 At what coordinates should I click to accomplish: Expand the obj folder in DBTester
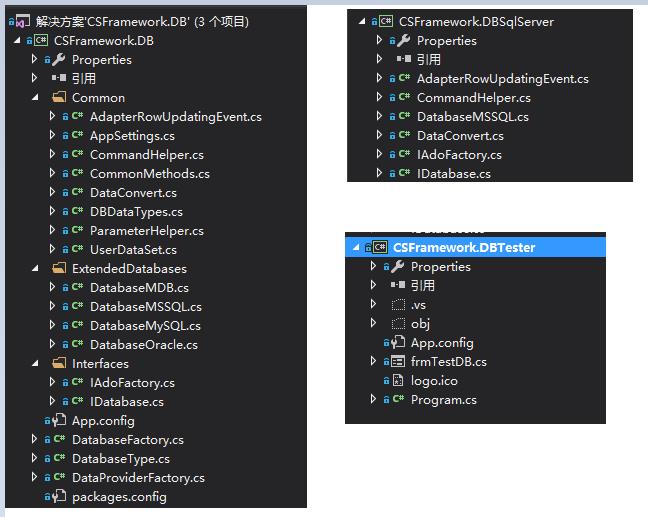click(374, 323)
